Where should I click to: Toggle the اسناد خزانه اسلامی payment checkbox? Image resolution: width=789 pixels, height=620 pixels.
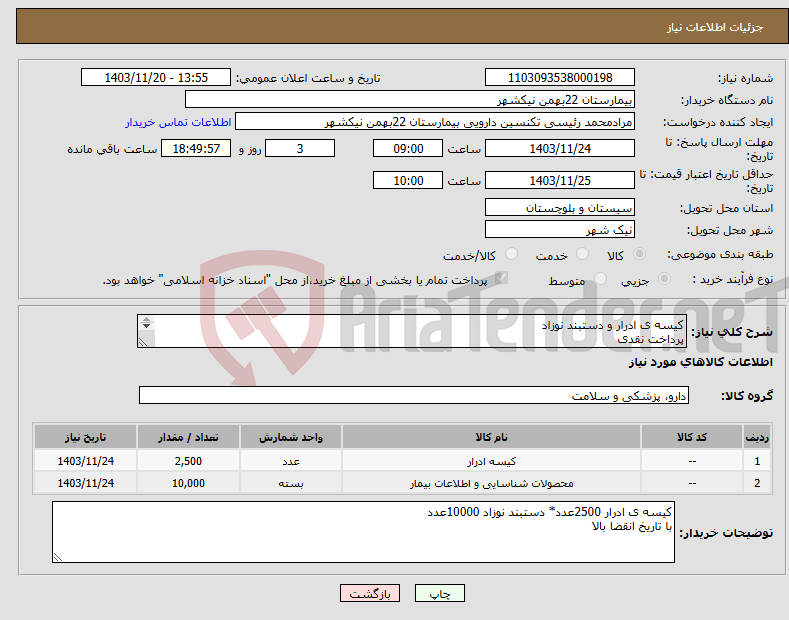coord(501,277)
